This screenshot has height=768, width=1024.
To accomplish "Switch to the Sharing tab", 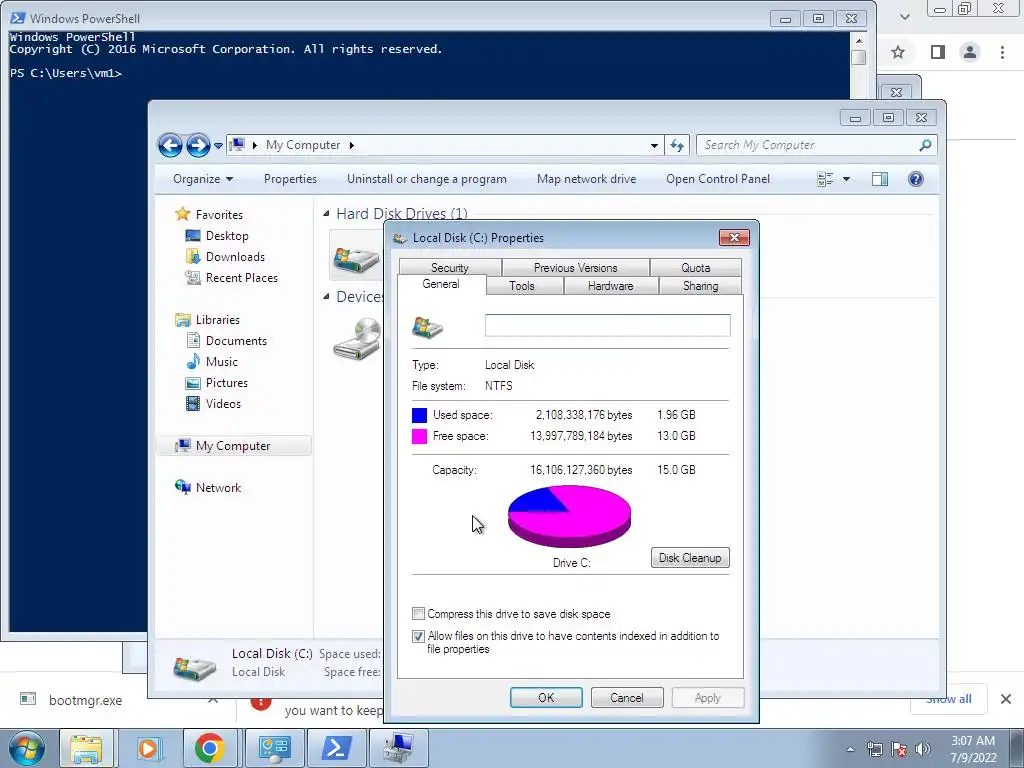I will point(700,286).
